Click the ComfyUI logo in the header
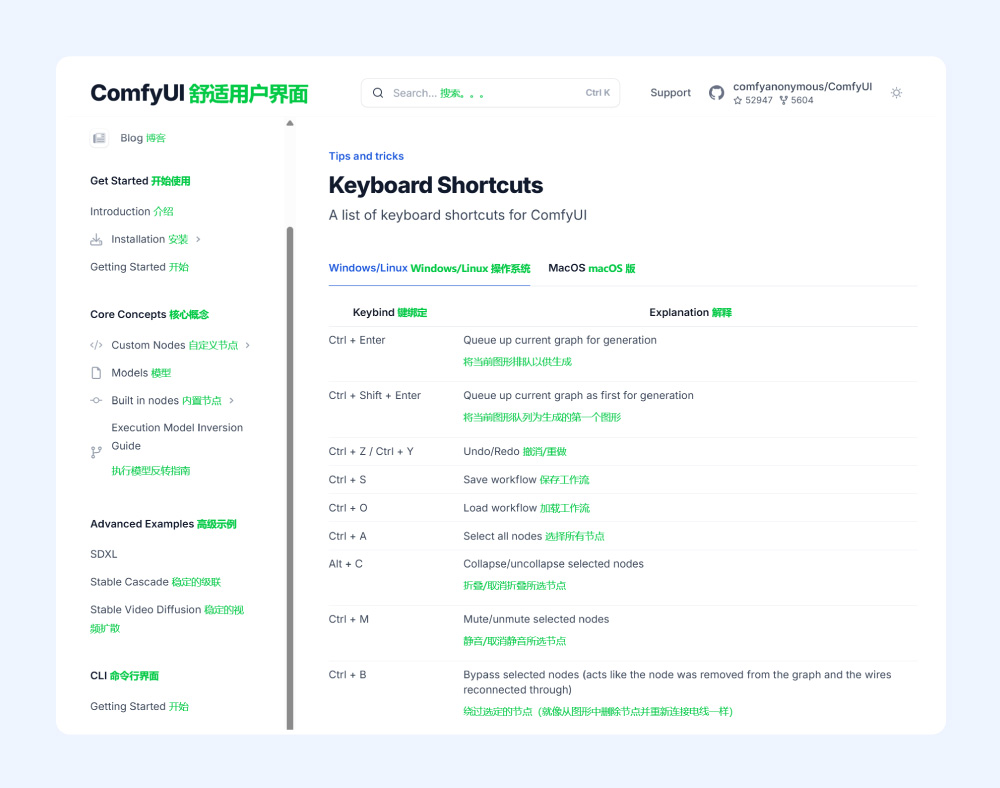The width and height of the screenshot is (1000, 788). tap(199, 93)
